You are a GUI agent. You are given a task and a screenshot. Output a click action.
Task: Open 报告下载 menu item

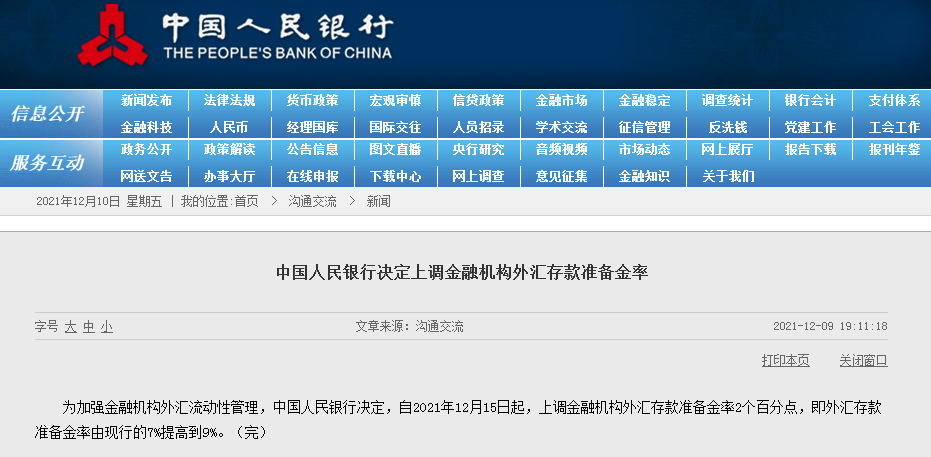click(810, 150)
